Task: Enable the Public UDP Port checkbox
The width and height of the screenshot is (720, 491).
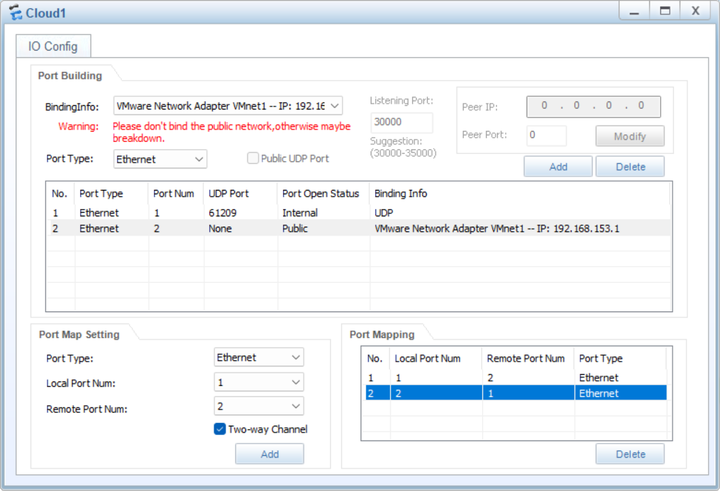Action: pos(254,158)
